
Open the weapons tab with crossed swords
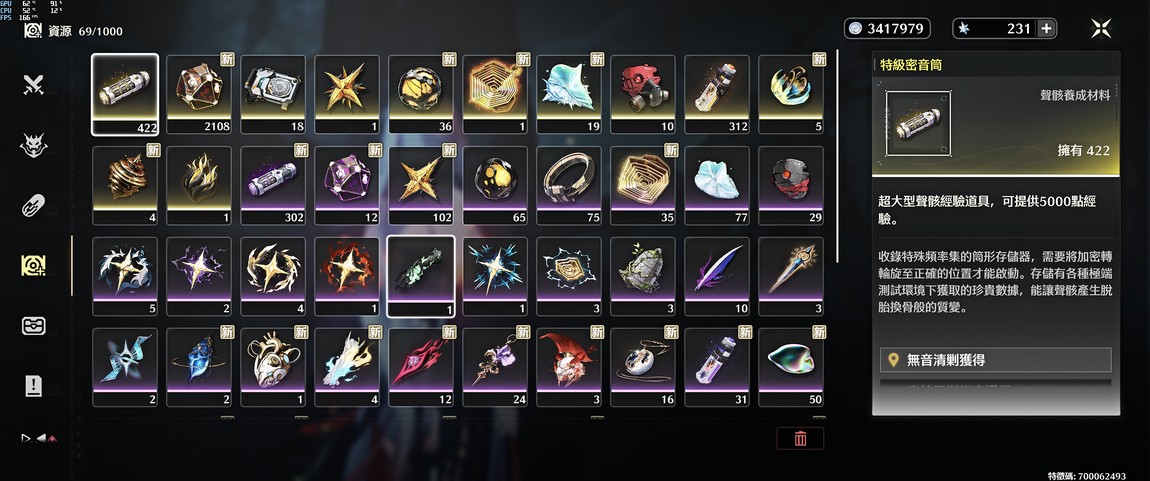(33, 85)
